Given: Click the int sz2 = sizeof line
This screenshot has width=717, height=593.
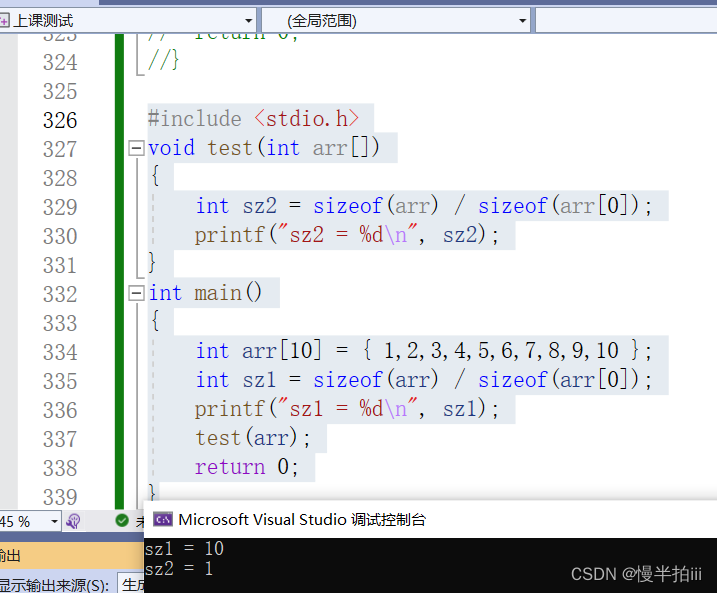Looking at the screenshot, I should tap(423, 206).
